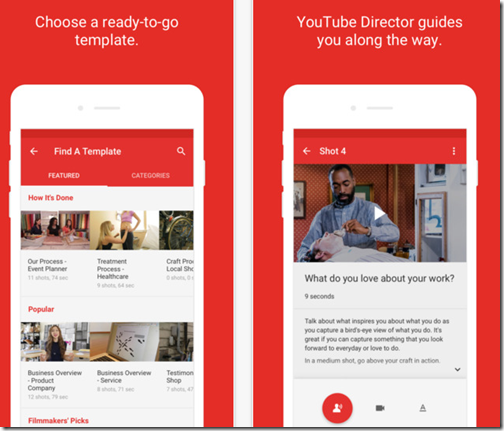Open the Testimonial Shop thumbnail
Viewport: 504px width, 431px height.
(x=176, y=342)
